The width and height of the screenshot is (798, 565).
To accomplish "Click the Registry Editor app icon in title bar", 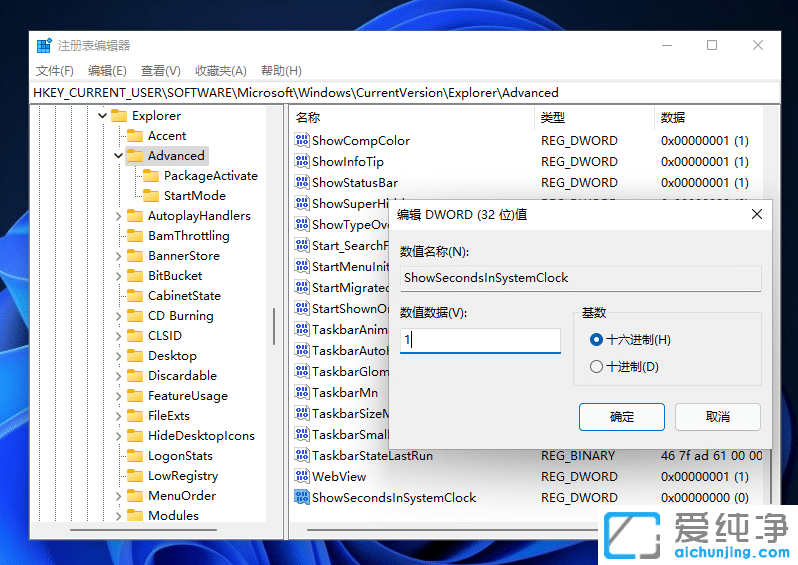I will pyautogui.click(x=44, y=45).
